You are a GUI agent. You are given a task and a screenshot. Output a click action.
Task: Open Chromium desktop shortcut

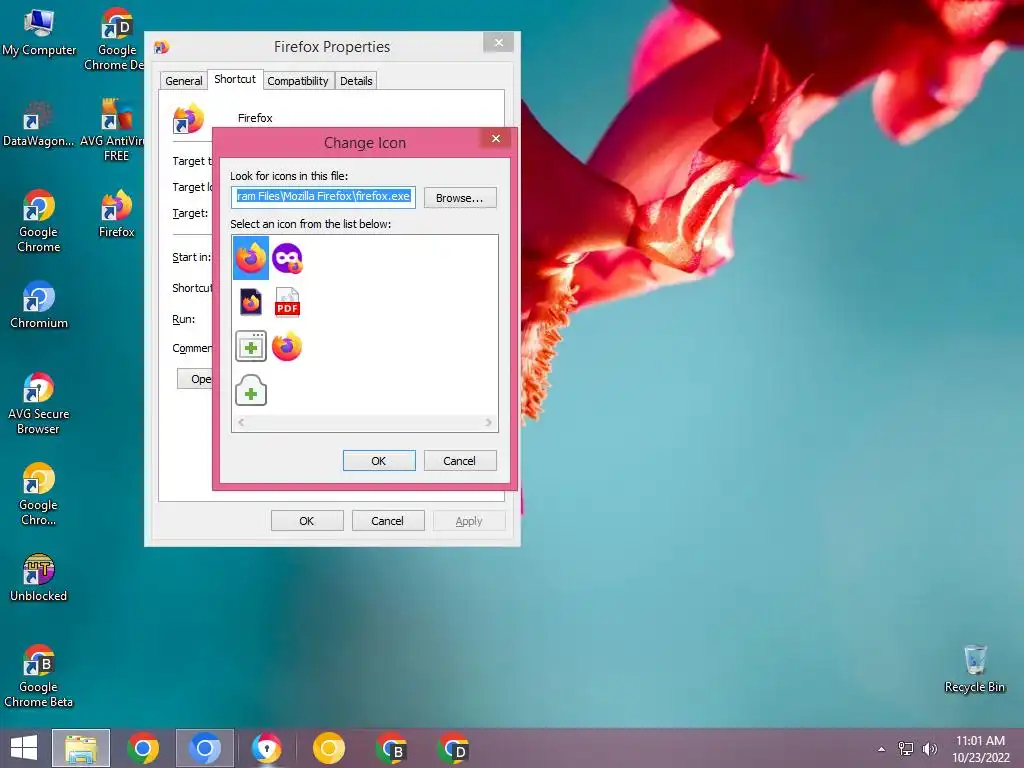coord(39,304)
